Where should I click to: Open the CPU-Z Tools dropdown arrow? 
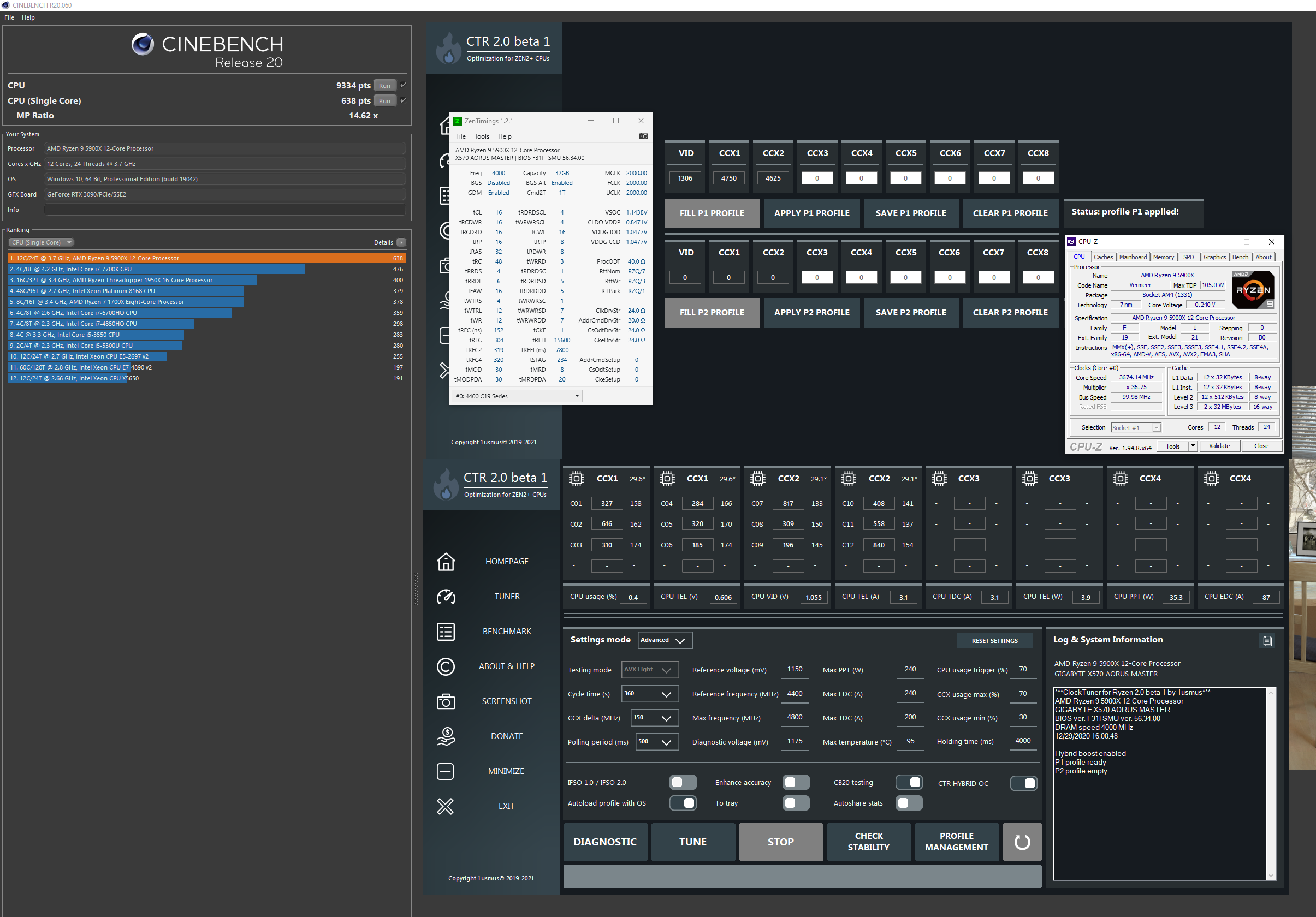pyautogui.click(x=1192, y=446)
